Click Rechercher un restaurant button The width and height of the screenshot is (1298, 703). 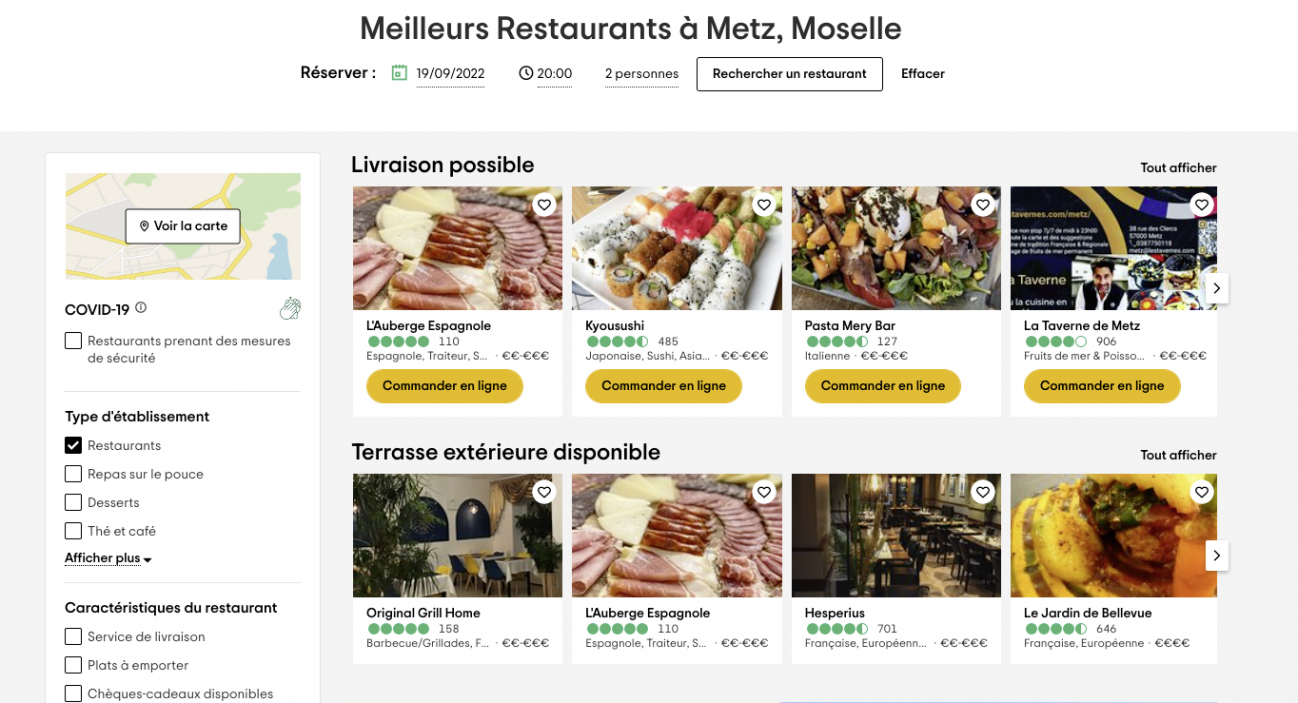click(789, 74)
